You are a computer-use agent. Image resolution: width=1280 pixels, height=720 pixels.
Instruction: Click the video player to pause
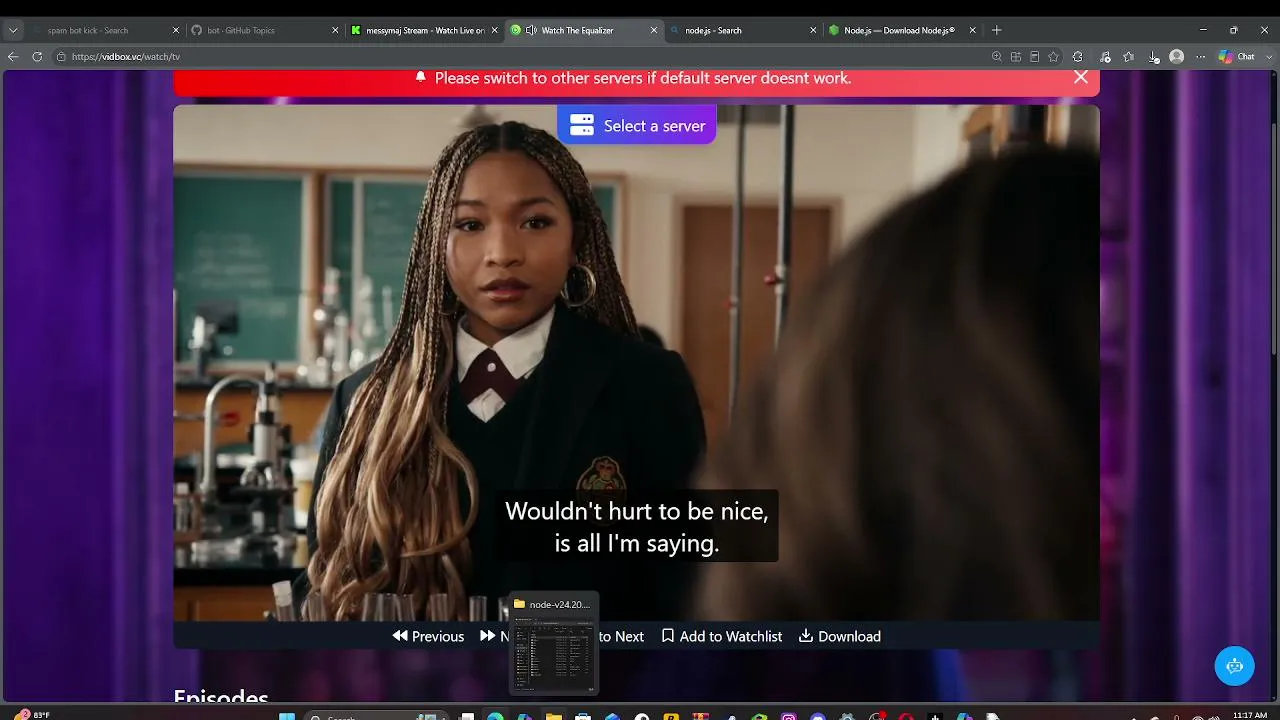[x=636, y=362]
